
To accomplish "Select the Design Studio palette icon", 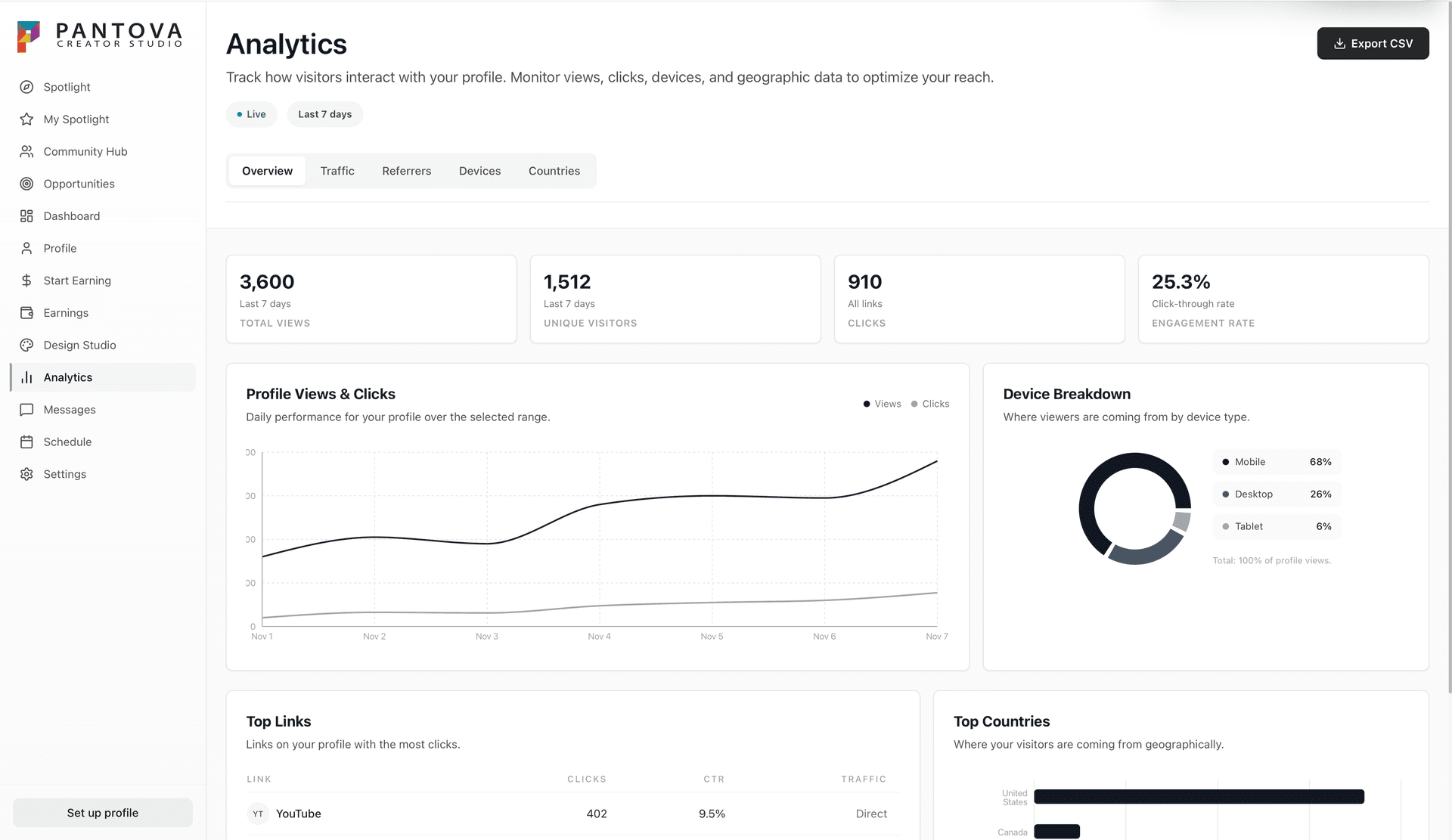I will point(26,345).
